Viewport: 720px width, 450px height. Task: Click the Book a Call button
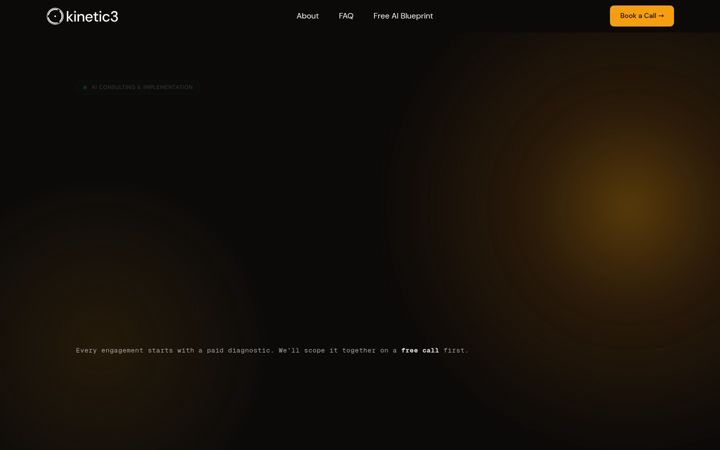pyautogui.click(x=641, y=16)
